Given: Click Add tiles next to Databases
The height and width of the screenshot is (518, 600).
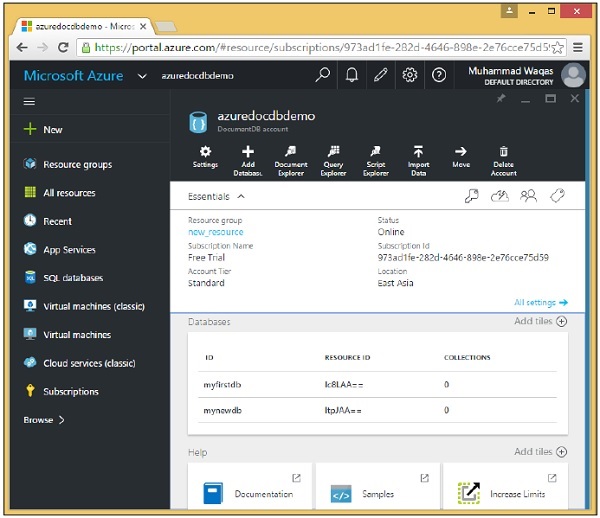Looking at the screenshot, I should tap(540, 322).
